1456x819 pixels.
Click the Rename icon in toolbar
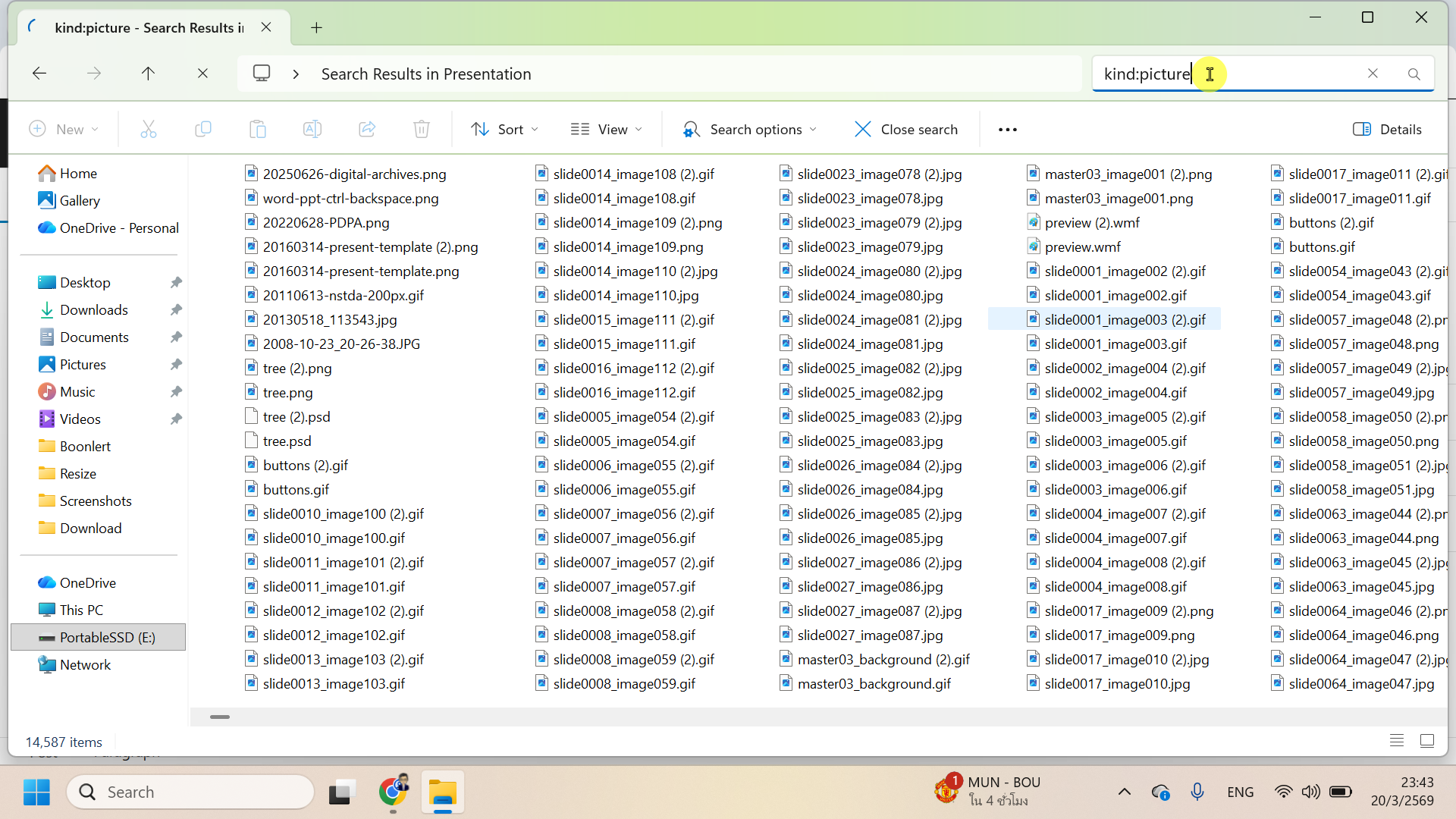coord(312,130)
